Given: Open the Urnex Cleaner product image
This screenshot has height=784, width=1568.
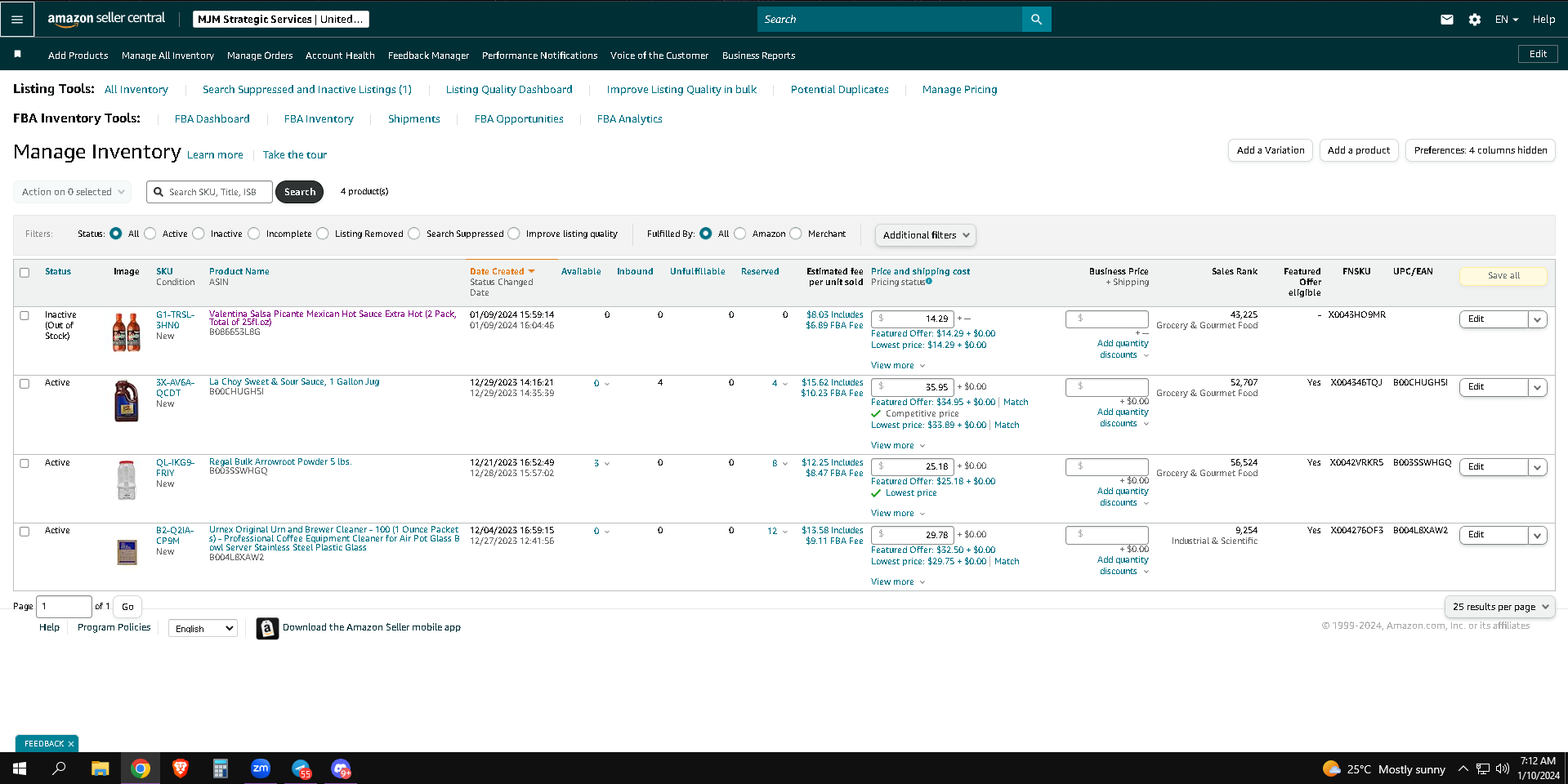Looking at the screenshot, I should coord(127,552).
